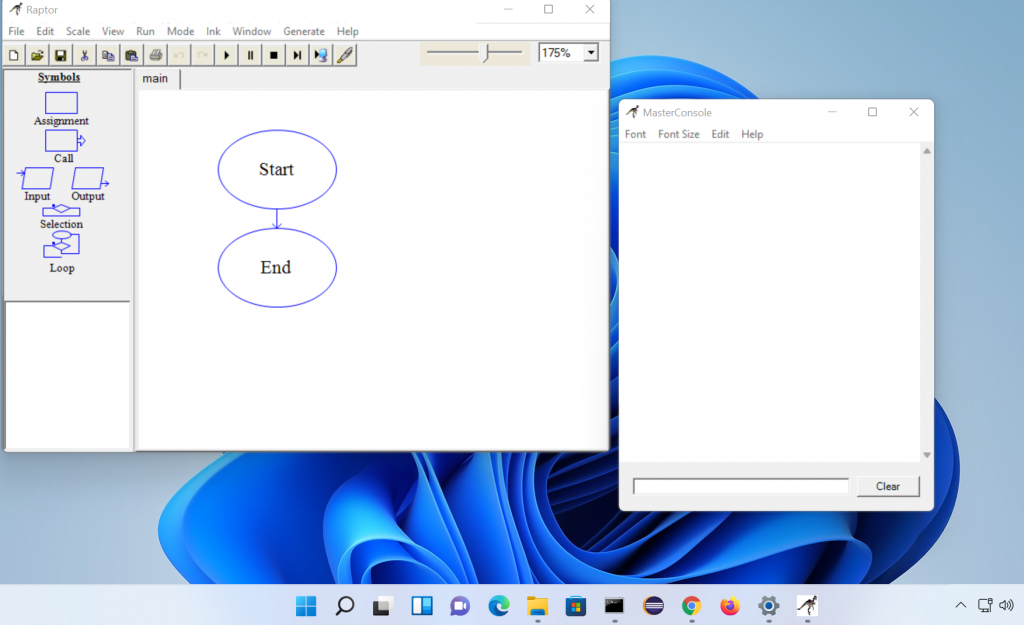Open Chrome from the taskbar

coord(691,605)
